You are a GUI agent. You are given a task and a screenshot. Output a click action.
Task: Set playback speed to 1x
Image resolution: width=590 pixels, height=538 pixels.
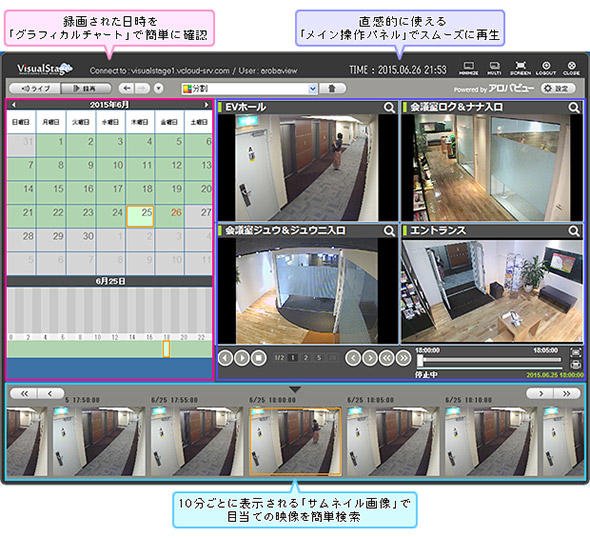click(293, 358)
